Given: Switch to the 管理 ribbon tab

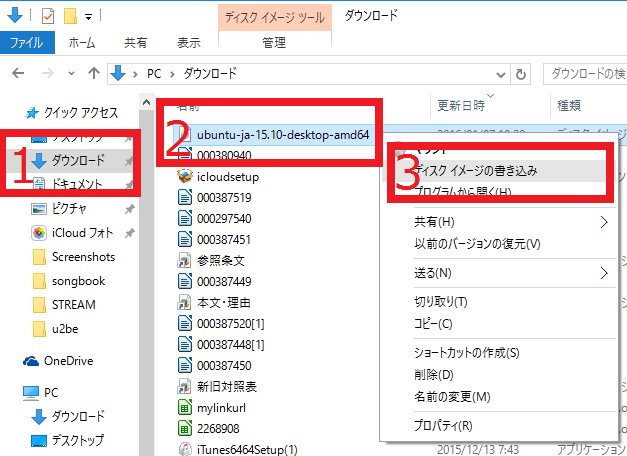Looking at the screenshot, I should (273, 43).
